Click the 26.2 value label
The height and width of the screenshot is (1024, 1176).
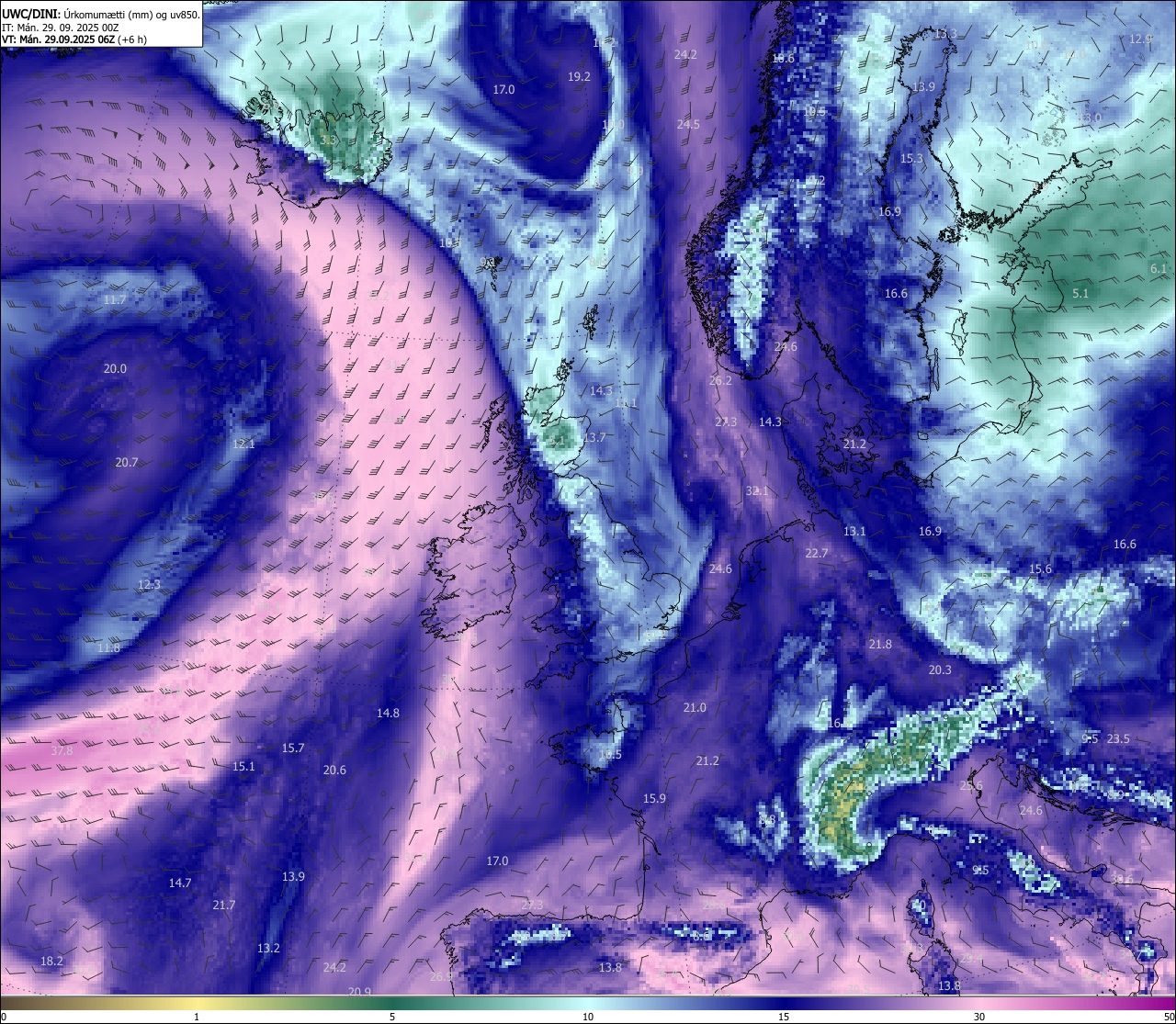pyautogui.click(x=721, y=381)
